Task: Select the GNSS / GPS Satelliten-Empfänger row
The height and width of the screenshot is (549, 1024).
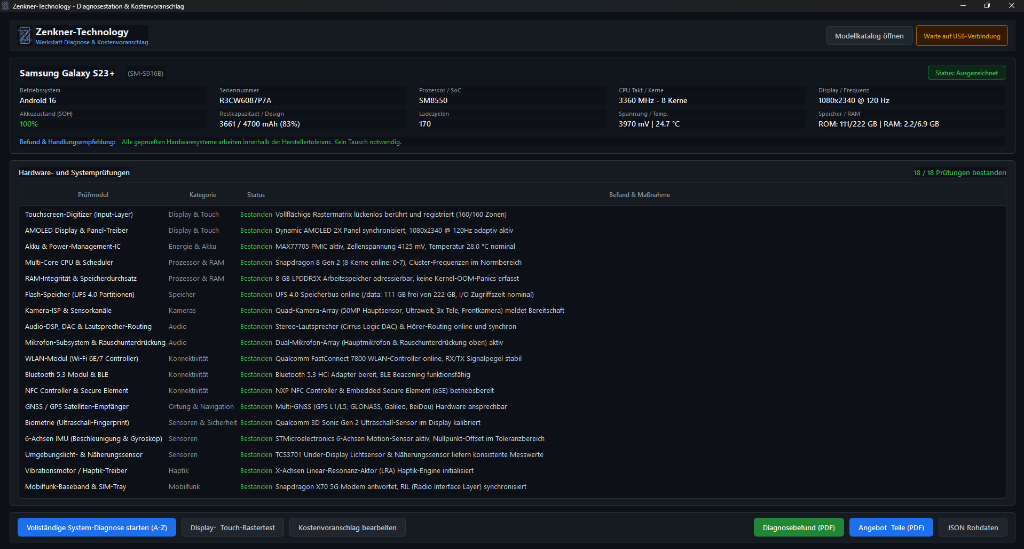Action: click(512, 406)
